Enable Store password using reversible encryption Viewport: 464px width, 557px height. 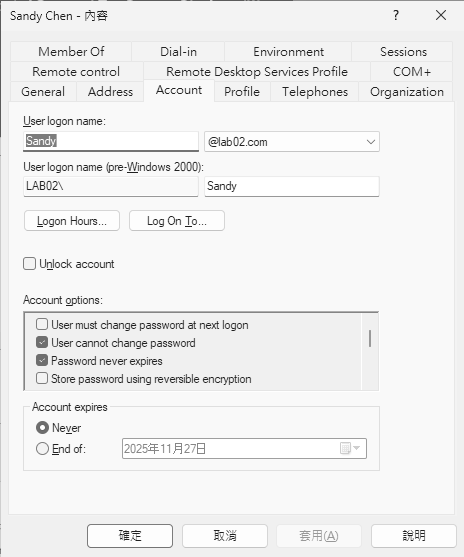42,378
